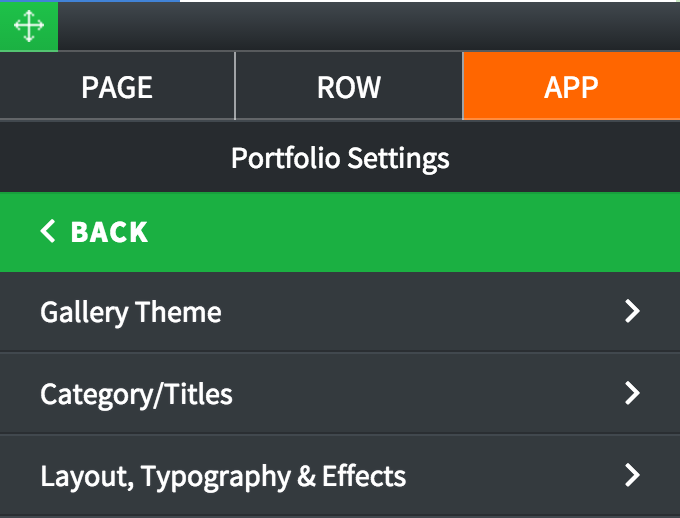Screen dimensions: 680x518
Task: Click the arrow icon on Layout, Typography & Effects
Action: [x=632, y=475]
